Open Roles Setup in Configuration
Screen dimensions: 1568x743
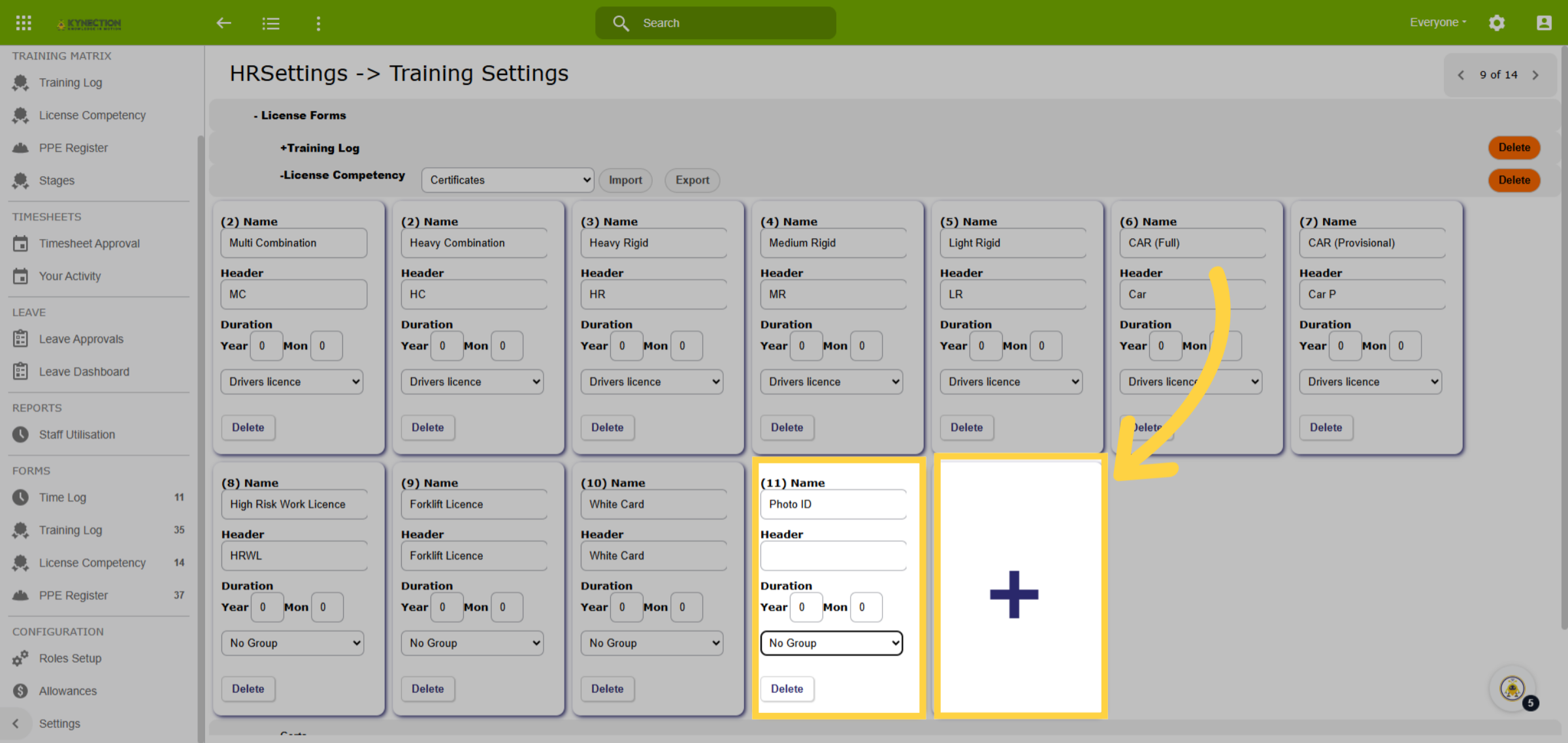point(70,658)
